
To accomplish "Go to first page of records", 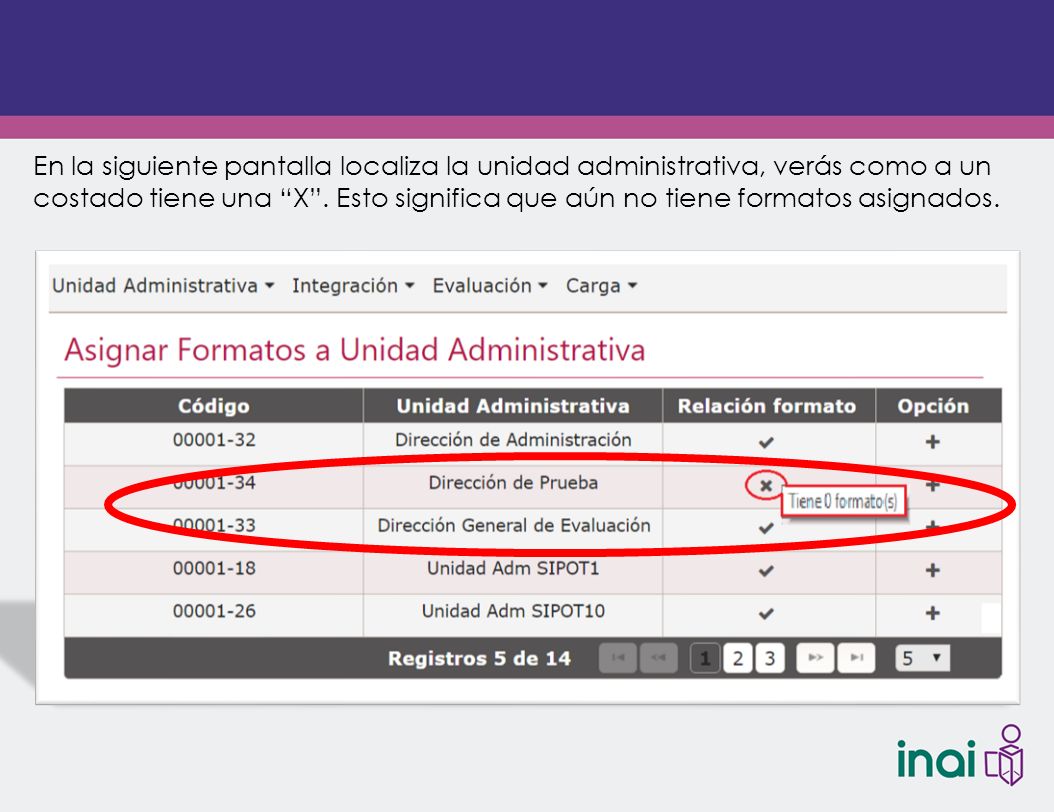I will 618,658.
